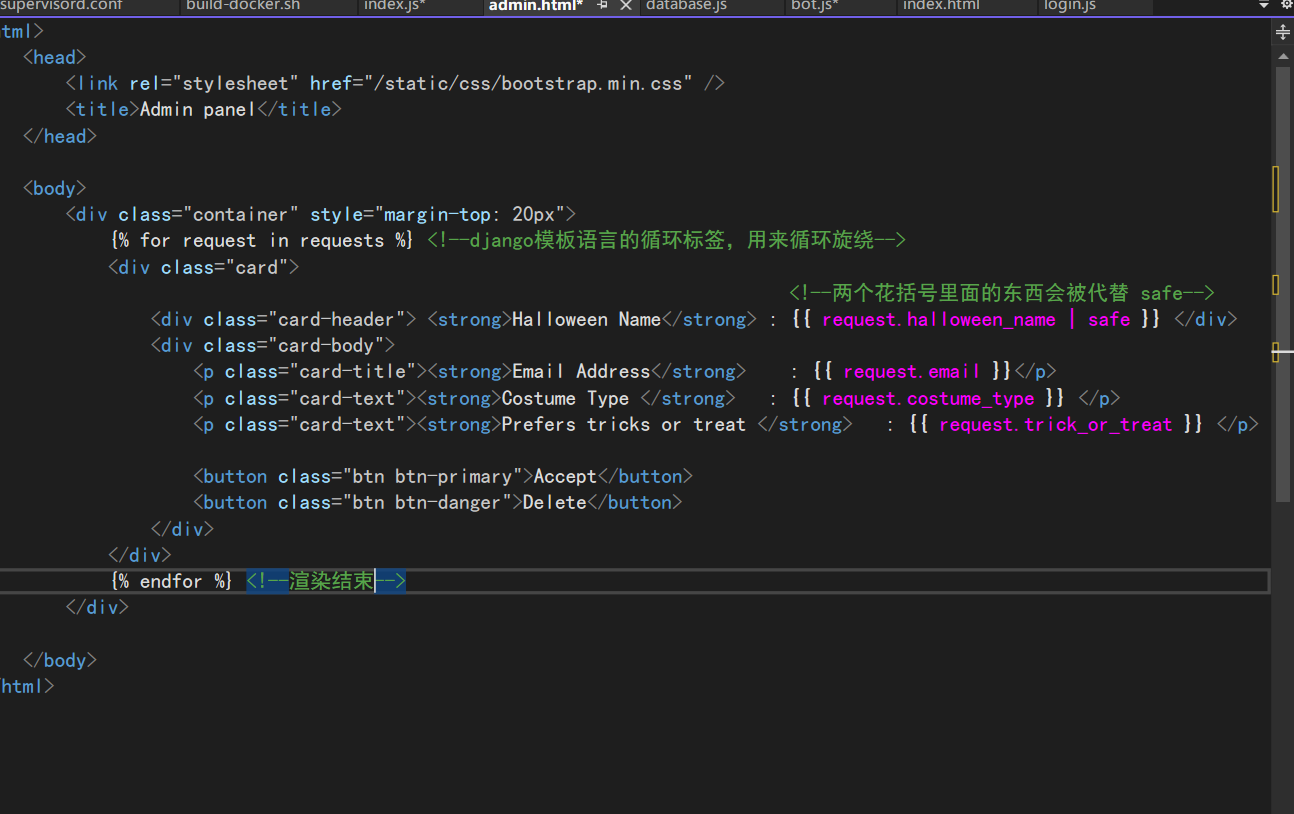Viewport: 1294px width, 814px height.
Task: Click the request.email variable
Action: (x=912, y=371)
